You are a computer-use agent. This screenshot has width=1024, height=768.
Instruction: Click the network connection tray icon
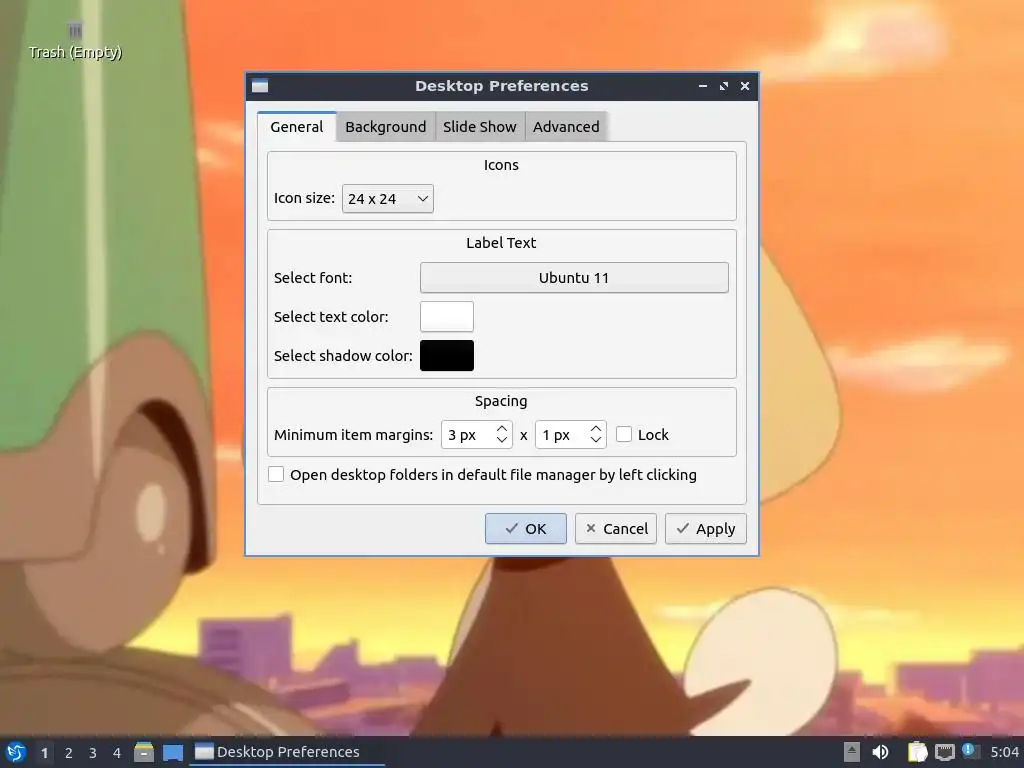944,752
